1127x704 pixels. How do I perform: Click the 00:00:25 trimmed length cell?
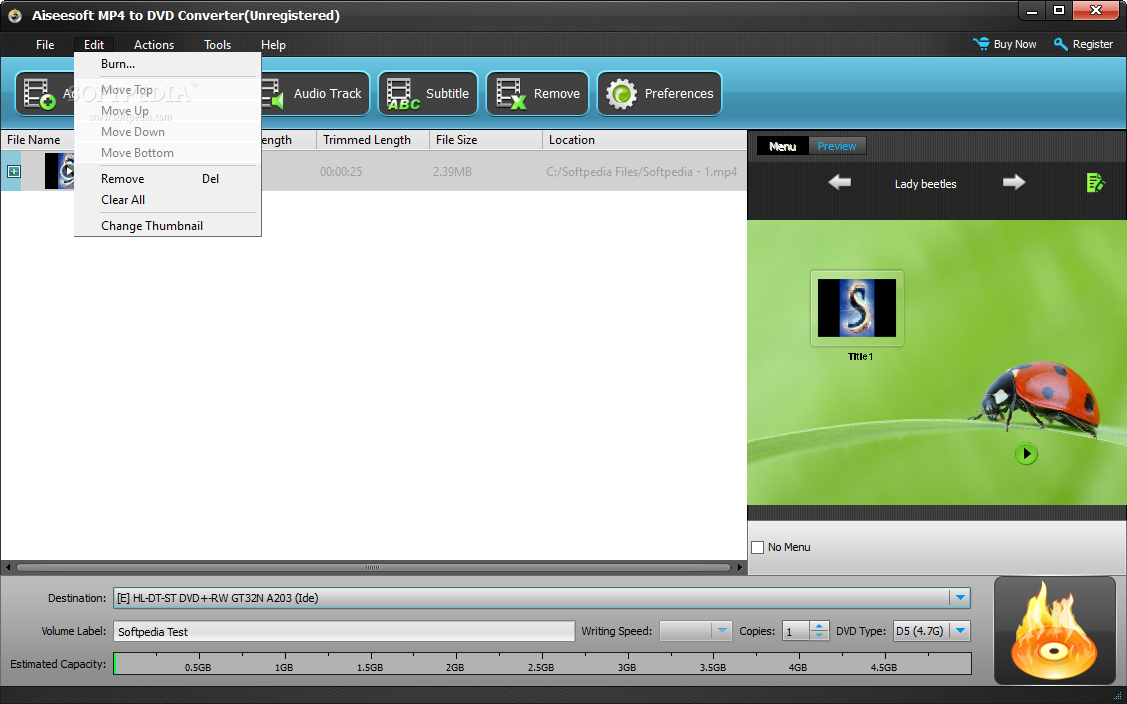(x=341, y=172)
